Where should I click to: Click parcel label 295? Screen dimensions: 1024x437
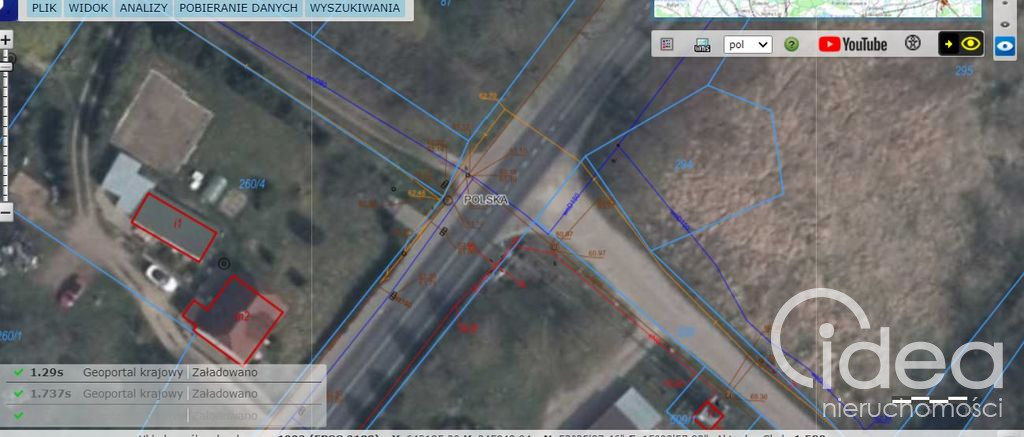tap(964, 71)
